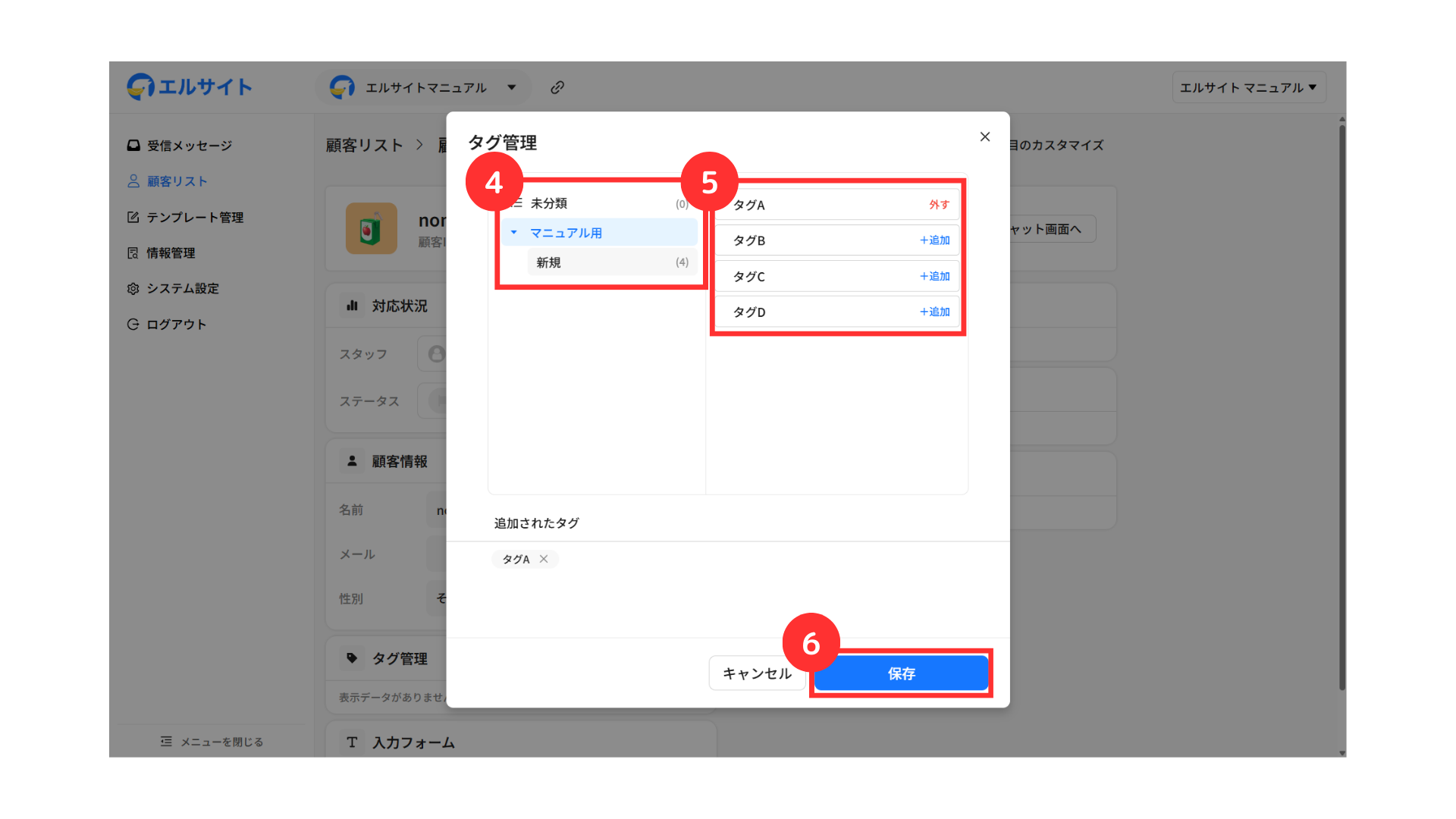Add タグB with the +追加 link
This screenshot has height=819, width=1456.
(934, 240)
